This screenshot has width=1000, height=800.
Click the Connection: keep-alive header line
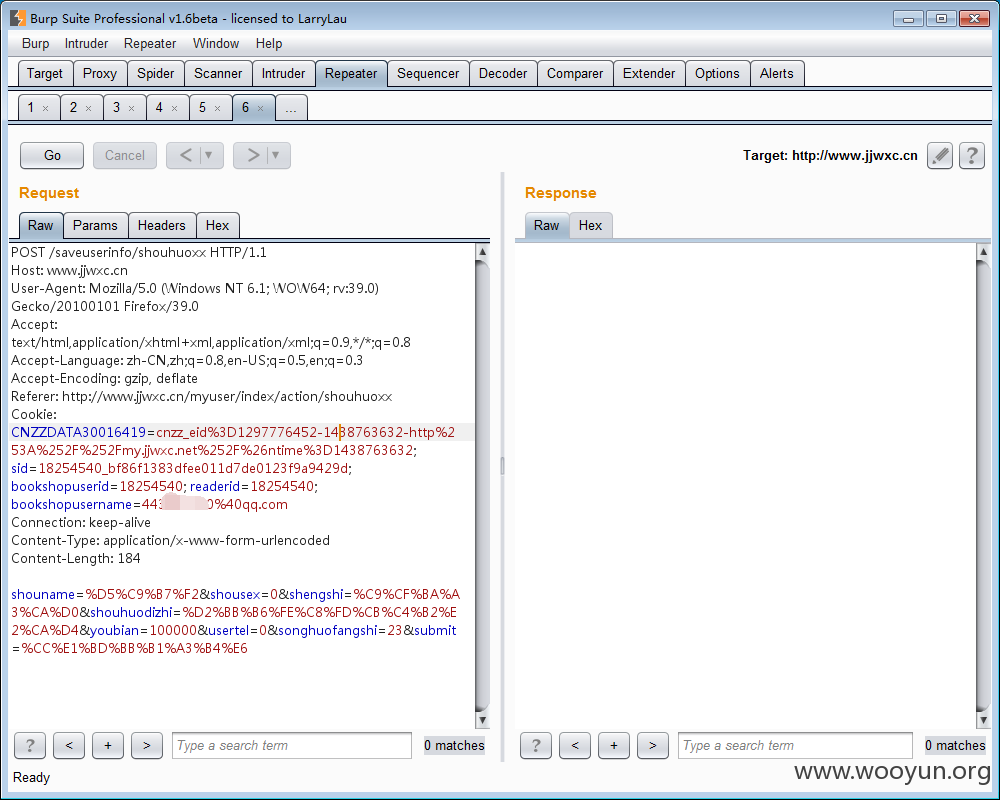(81, 522)
